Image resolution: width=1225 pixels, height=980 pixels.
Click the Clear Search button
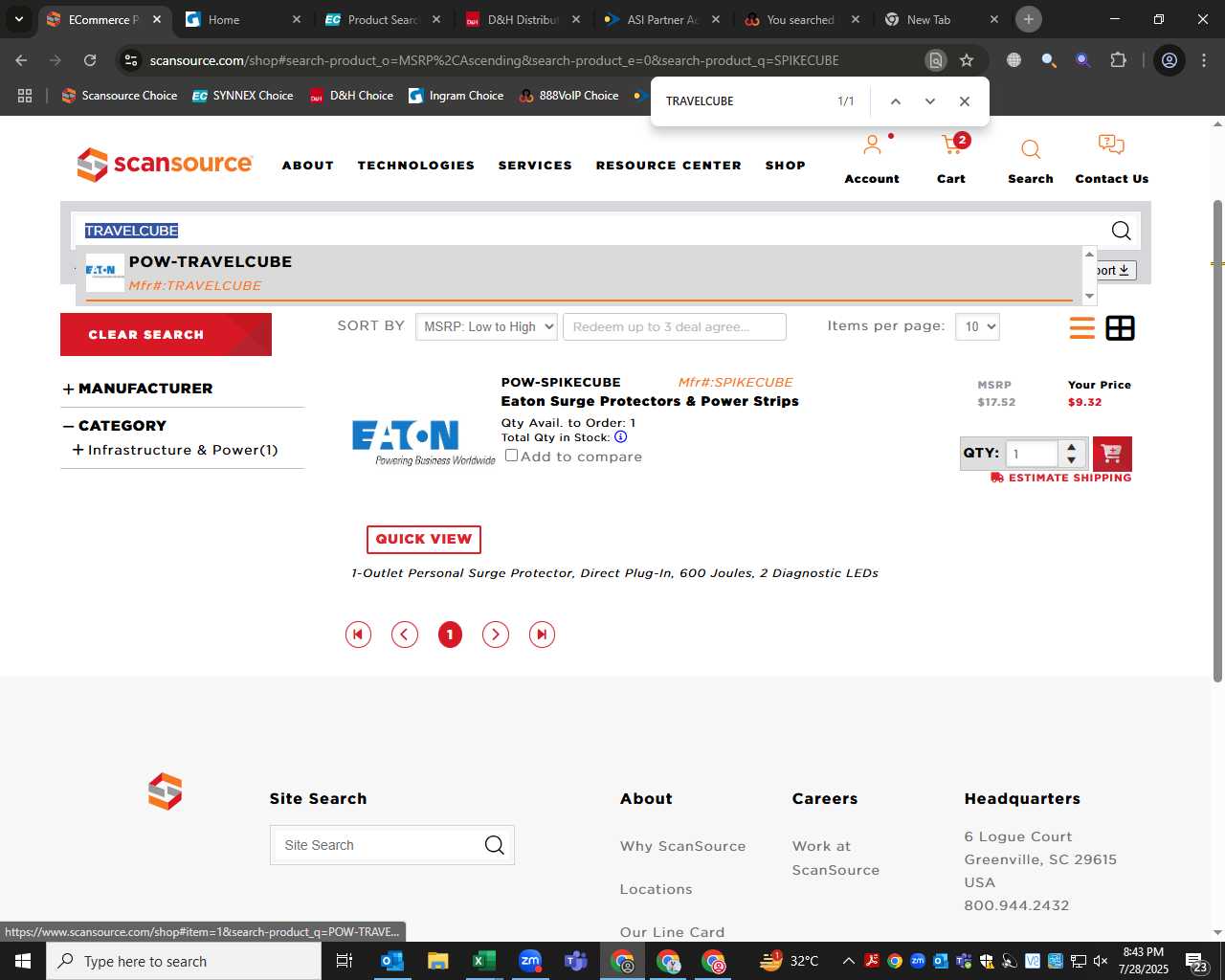(166, 335)
